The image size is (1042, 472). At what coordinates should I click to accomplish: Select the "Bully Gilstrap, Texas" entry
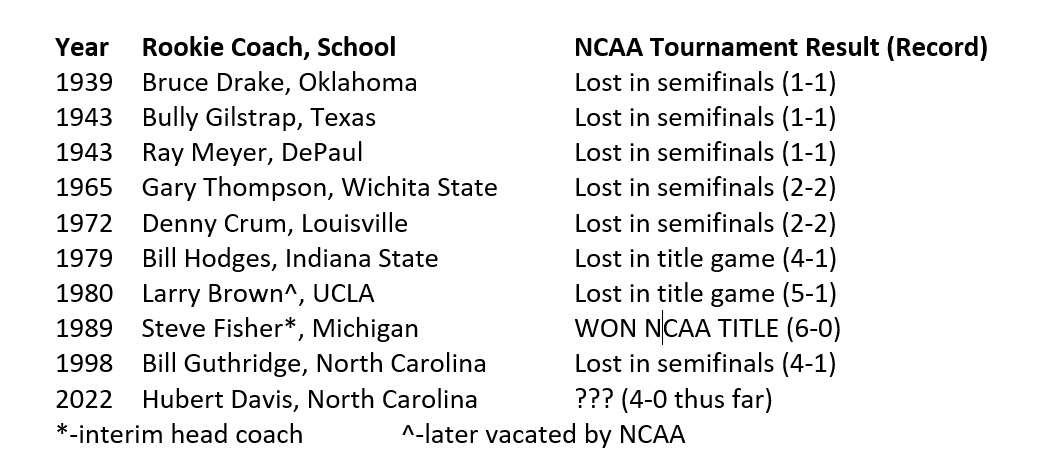tap(259, 118)
